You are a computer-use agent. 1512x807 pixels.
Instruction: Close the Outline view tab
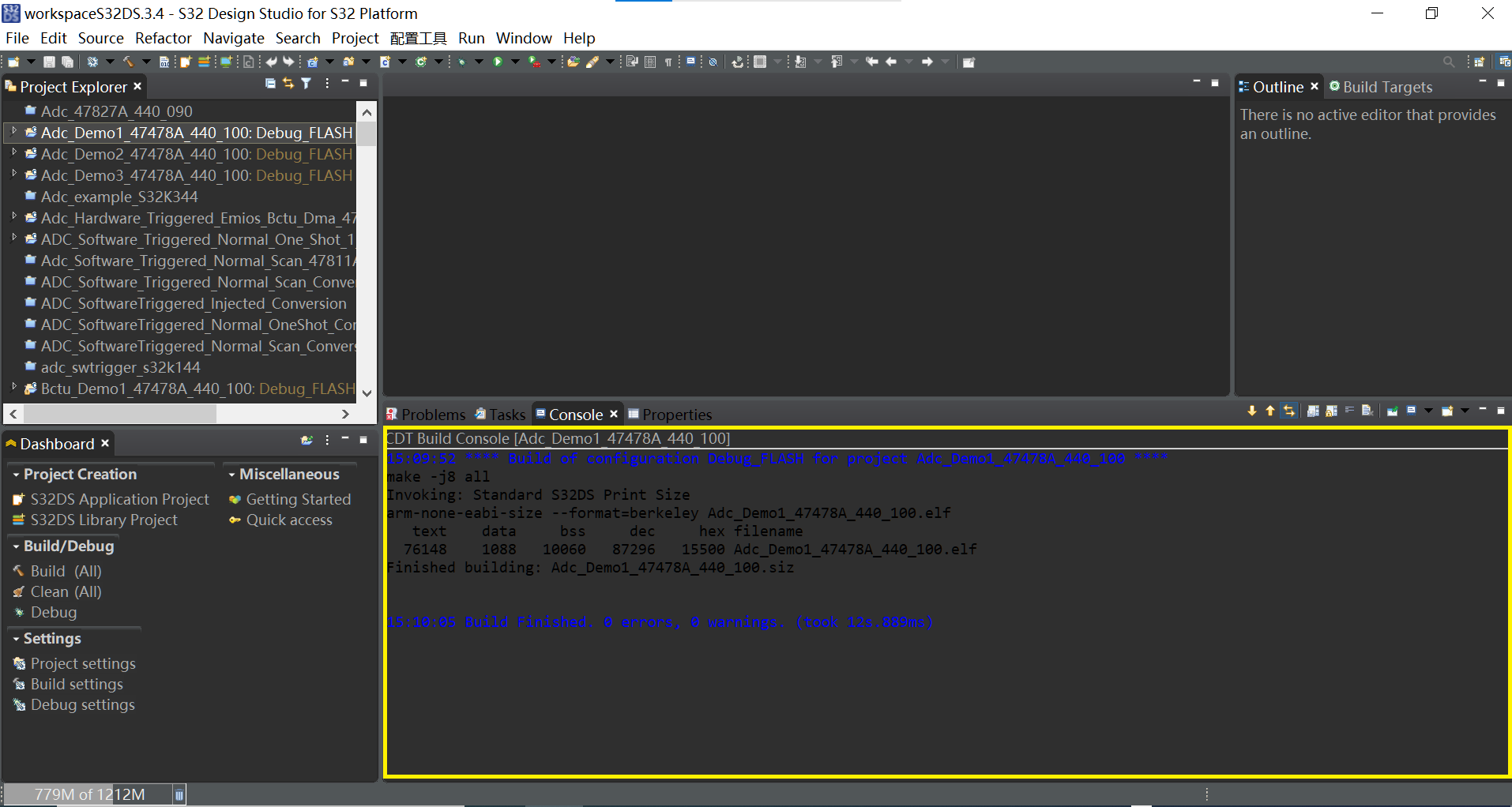point(1315,86)
